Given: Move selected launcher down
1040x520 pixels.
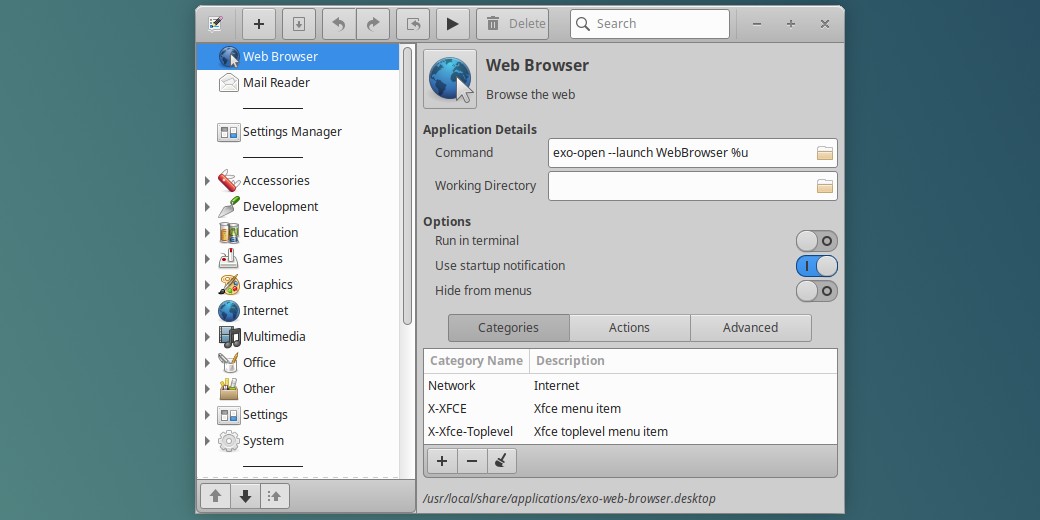Looking at the screenshot, I should (x=245, y=495).
